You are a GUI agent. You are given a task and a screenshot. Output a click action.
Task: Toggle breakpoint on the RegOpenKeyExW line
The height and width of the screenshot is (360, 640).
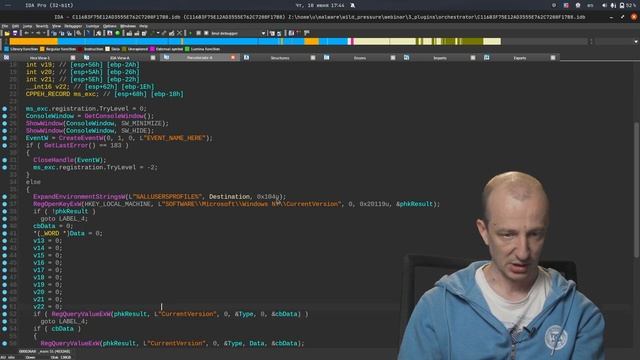point(4,204)
